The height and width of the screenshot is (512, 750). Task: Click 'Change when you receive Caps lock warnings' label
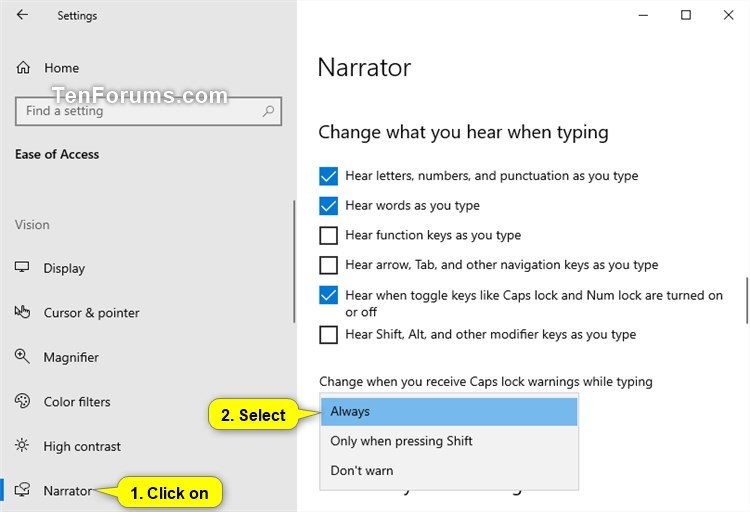[485, 381]
